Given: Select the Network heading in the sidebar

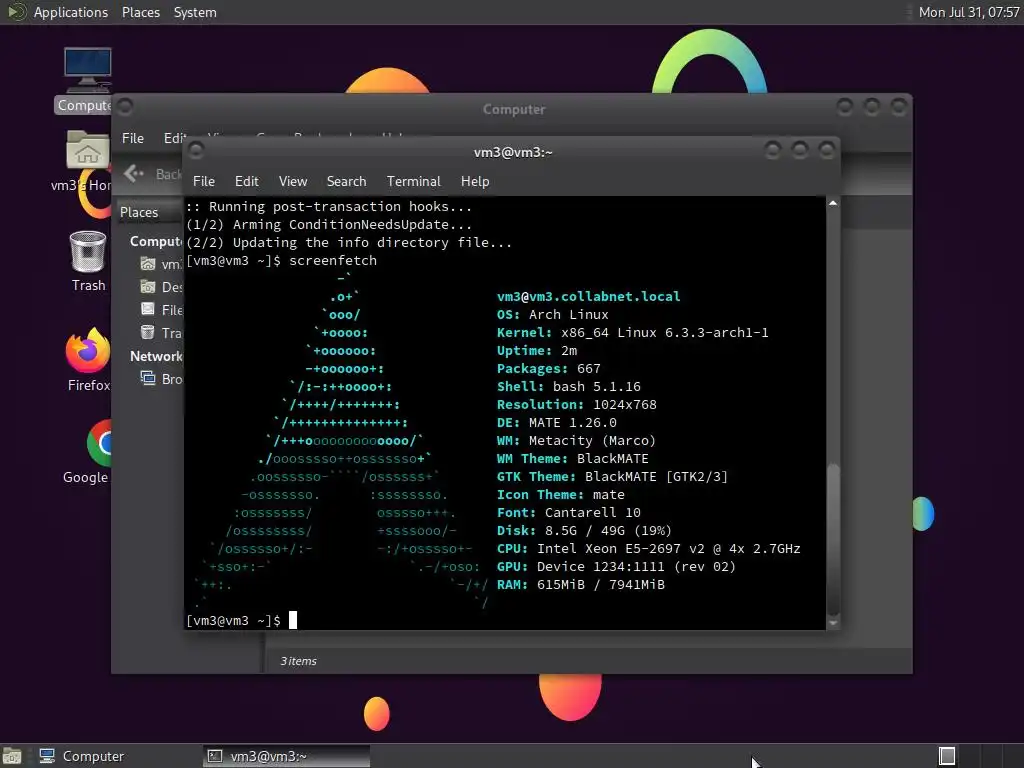Looking at the screenshot, I should [156, 356].
